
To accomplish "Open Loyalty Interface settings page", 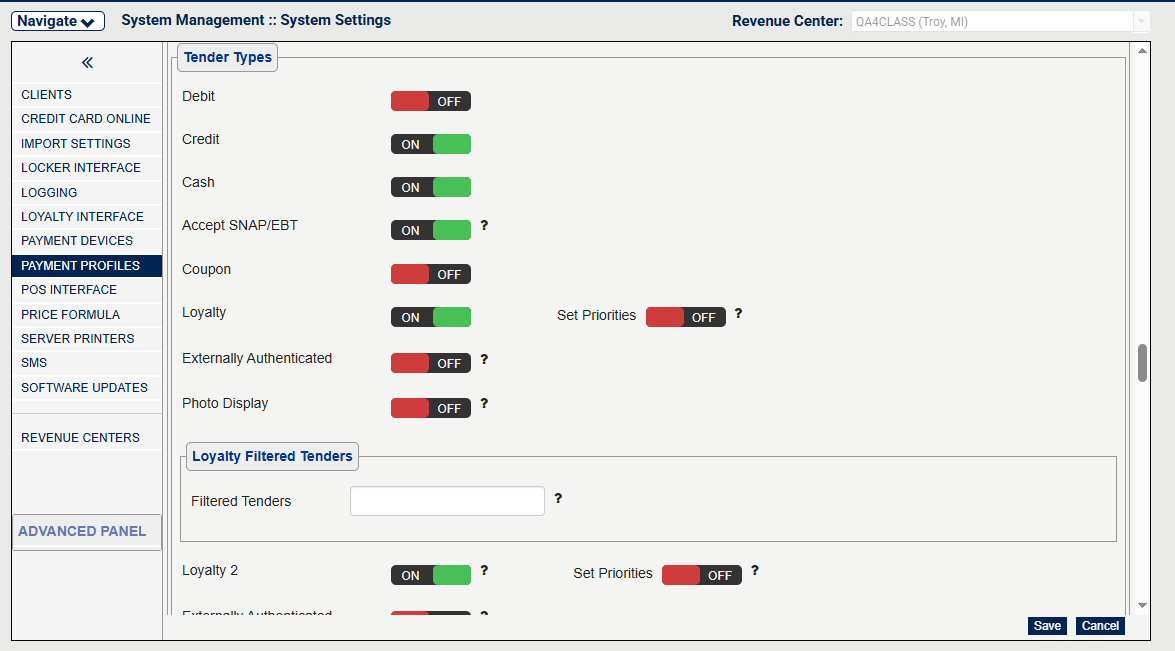I will coord(82,217).
